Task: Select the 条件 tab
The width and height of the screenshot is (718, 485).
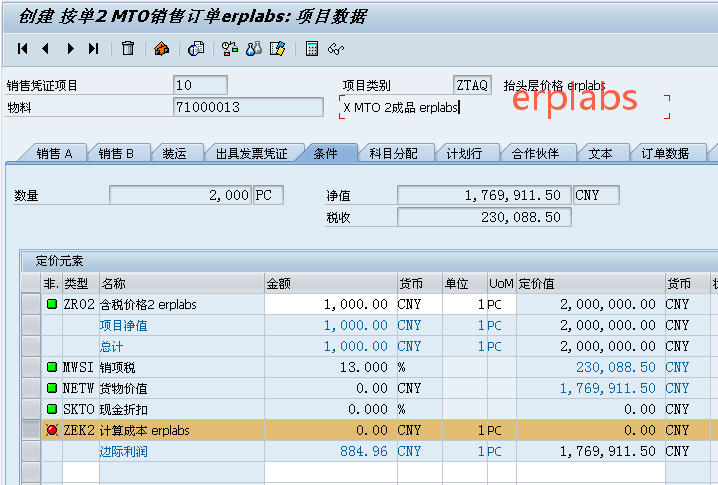Action: [x=326, y=153]
